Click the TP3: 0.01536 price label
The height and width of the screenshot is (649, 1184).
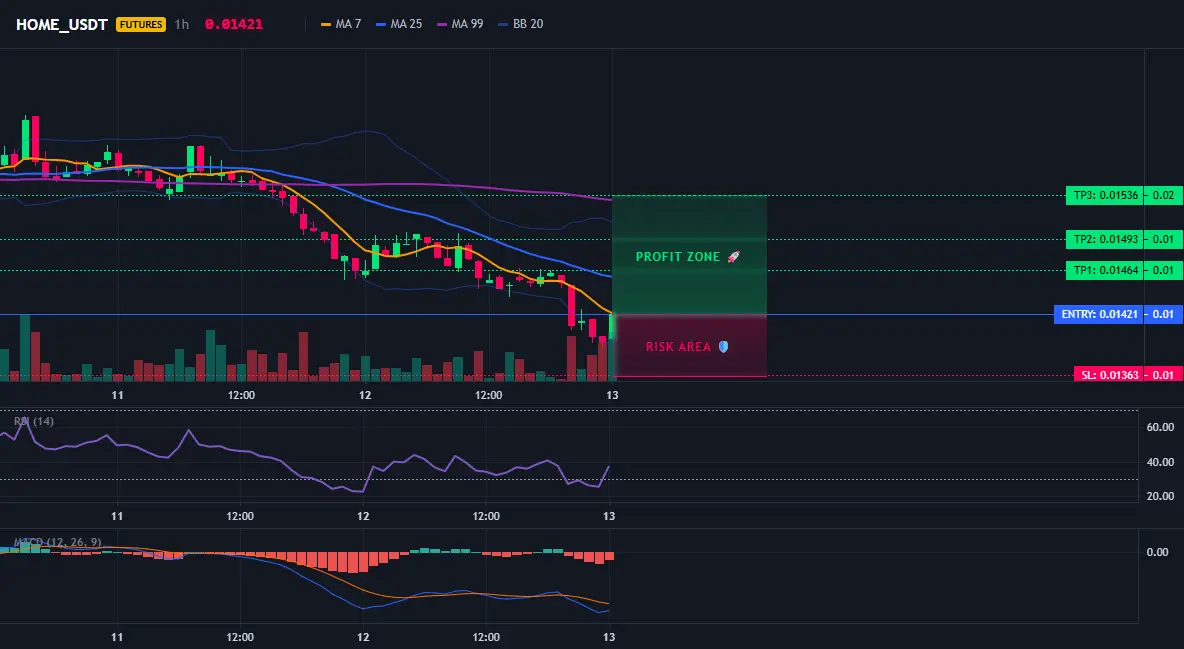[1105, 196]
